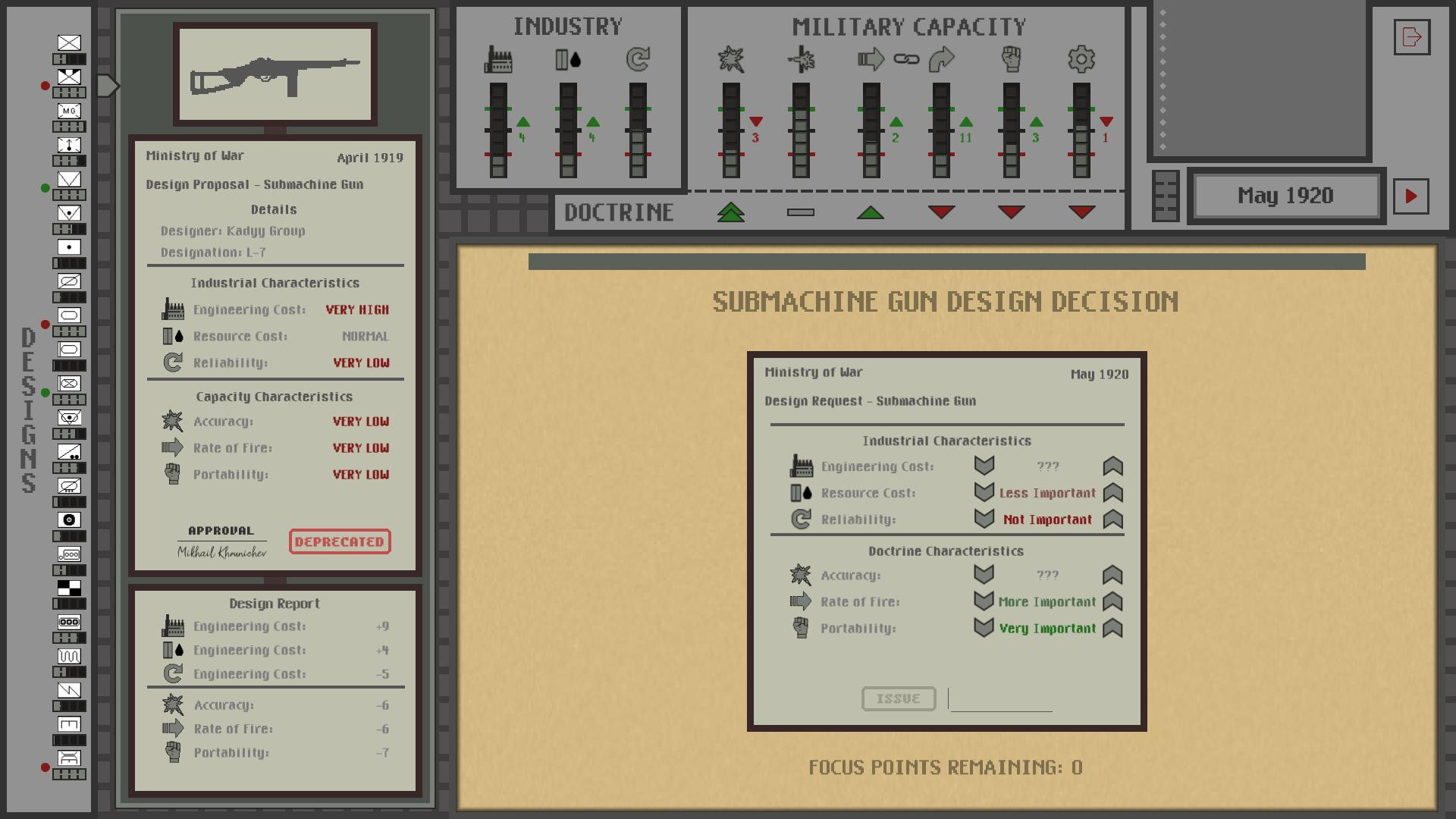Lower Rate of Fire priority chevron
The height and width of the screenshot is (819, 1456).
984,601
